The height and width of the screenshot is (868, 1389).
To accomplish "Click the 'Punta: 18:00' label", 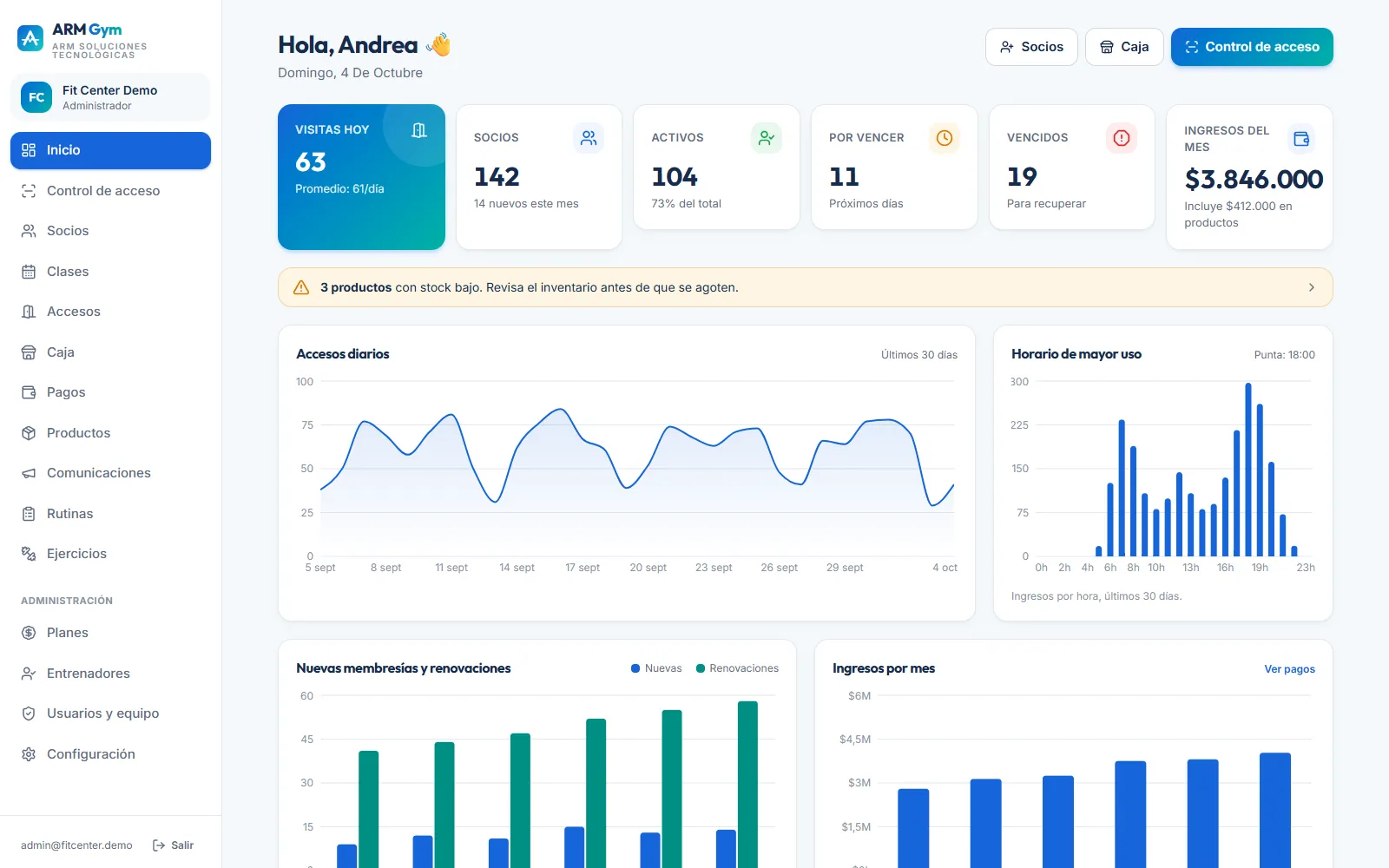I will (1285, 355).
